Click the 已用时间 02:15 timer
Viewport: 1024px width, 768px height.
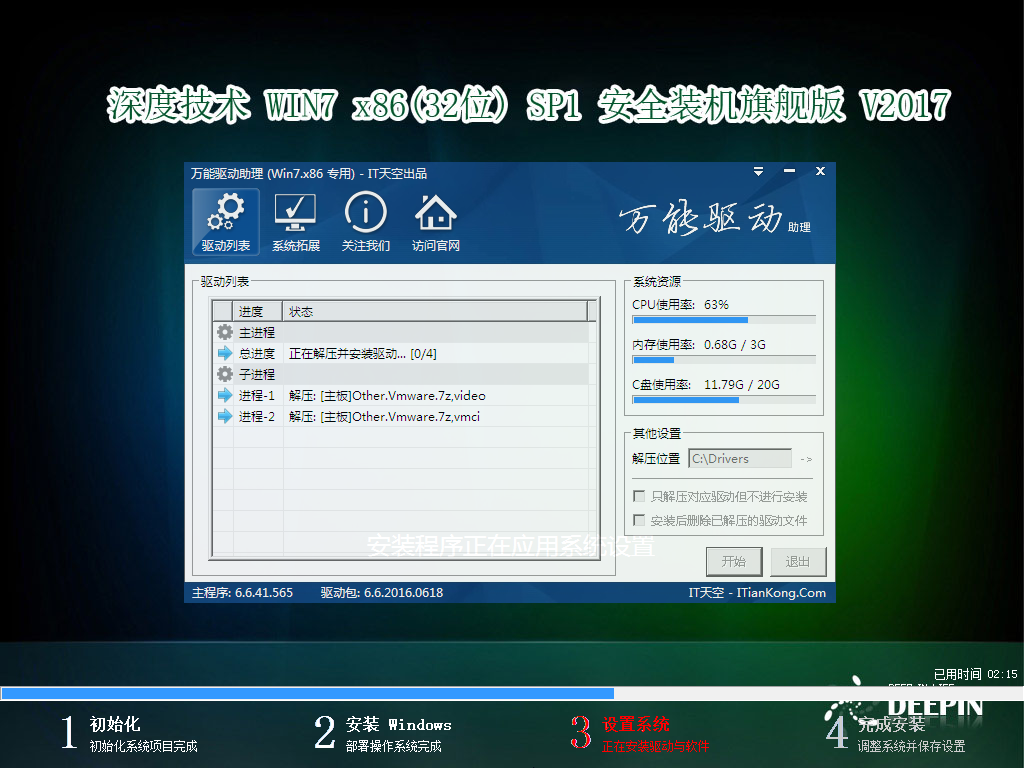[x=976, y=674]
